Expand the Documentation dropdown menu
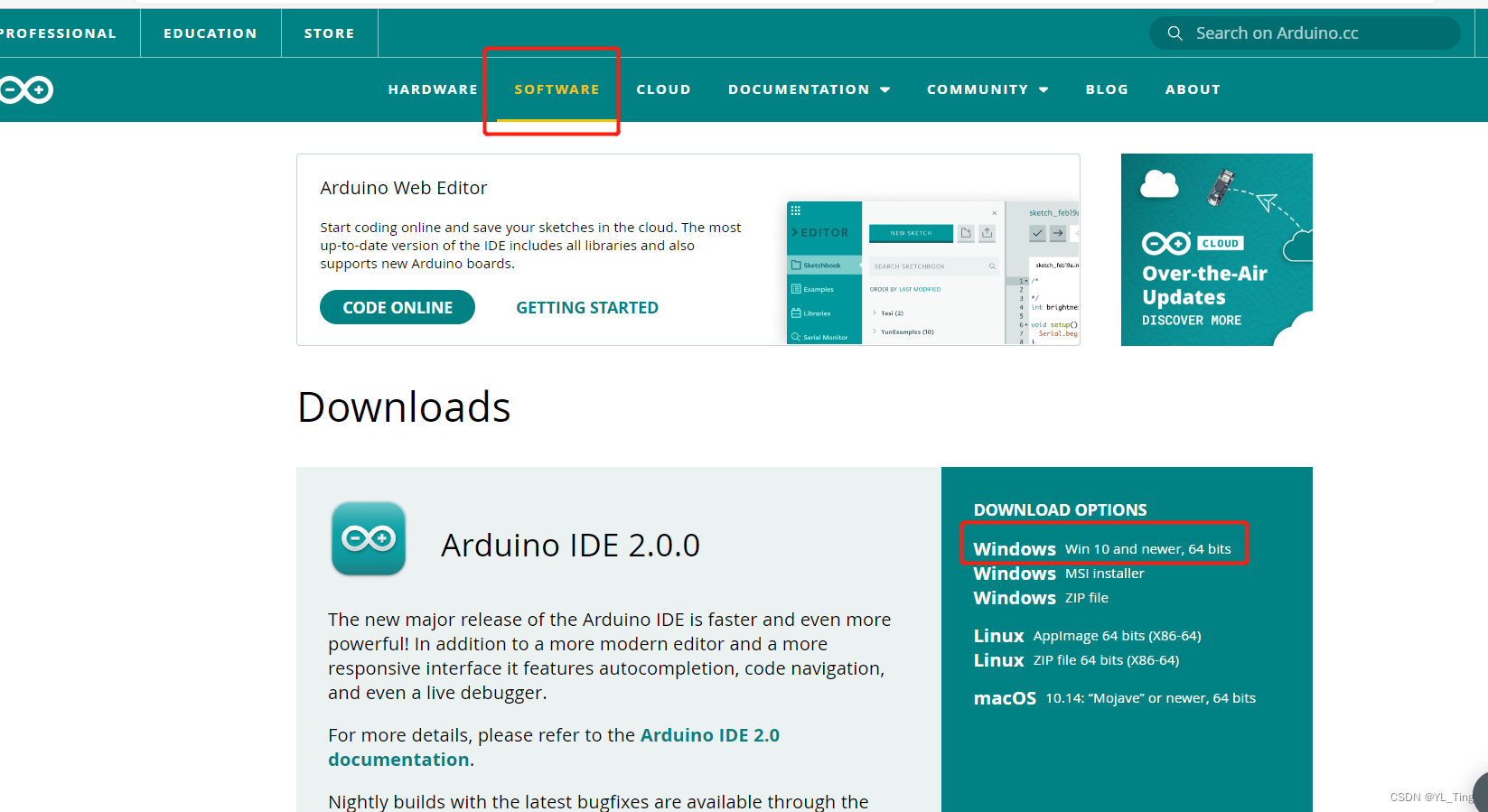This screenshot has height=812, width=1488. (x=810, y=89)
